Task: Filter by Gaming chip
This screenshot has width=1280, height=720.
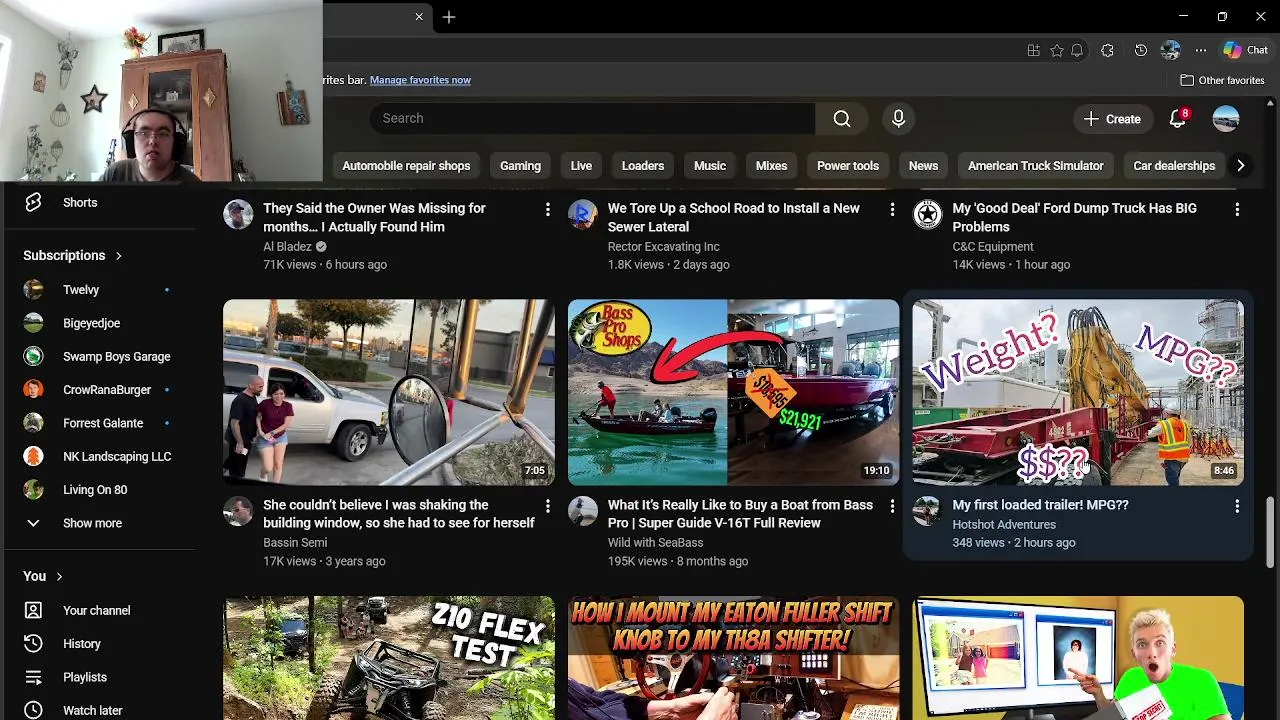Action: tap(520, 166)
